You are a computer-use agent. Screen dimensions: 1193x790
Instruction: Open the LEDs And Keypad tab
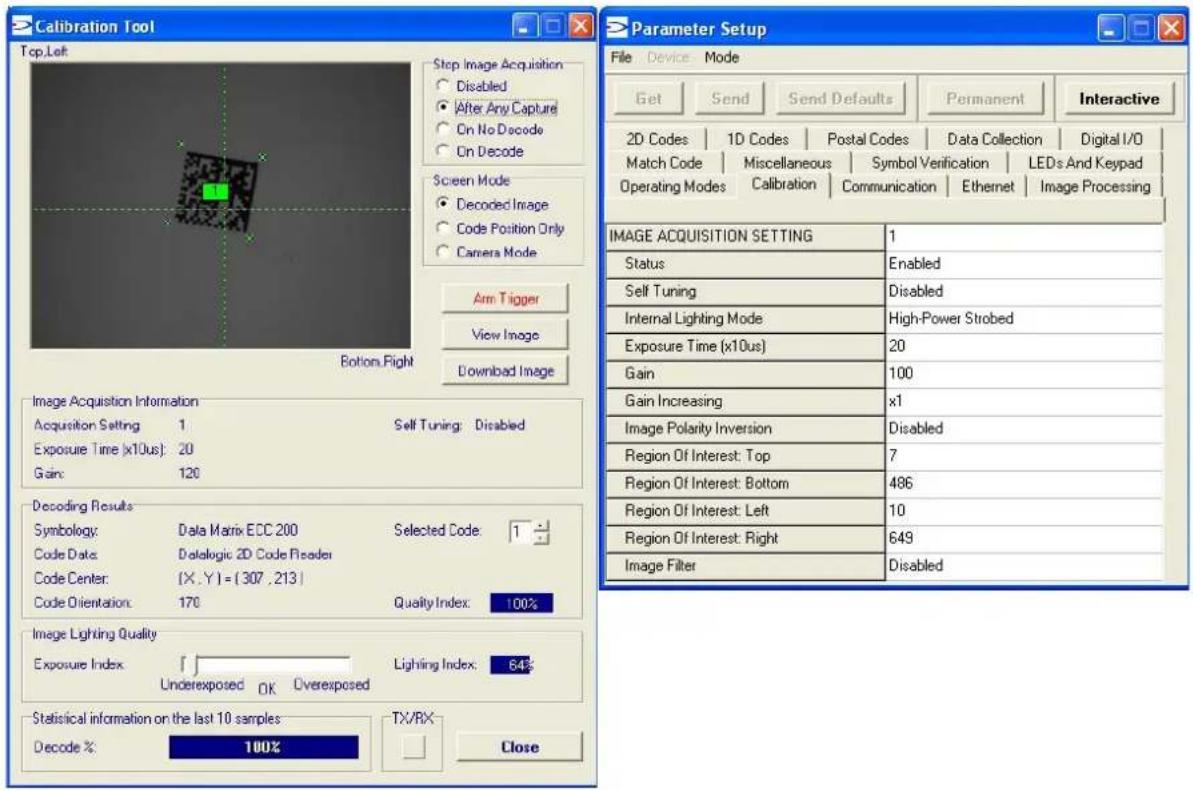pos(1085,163)
